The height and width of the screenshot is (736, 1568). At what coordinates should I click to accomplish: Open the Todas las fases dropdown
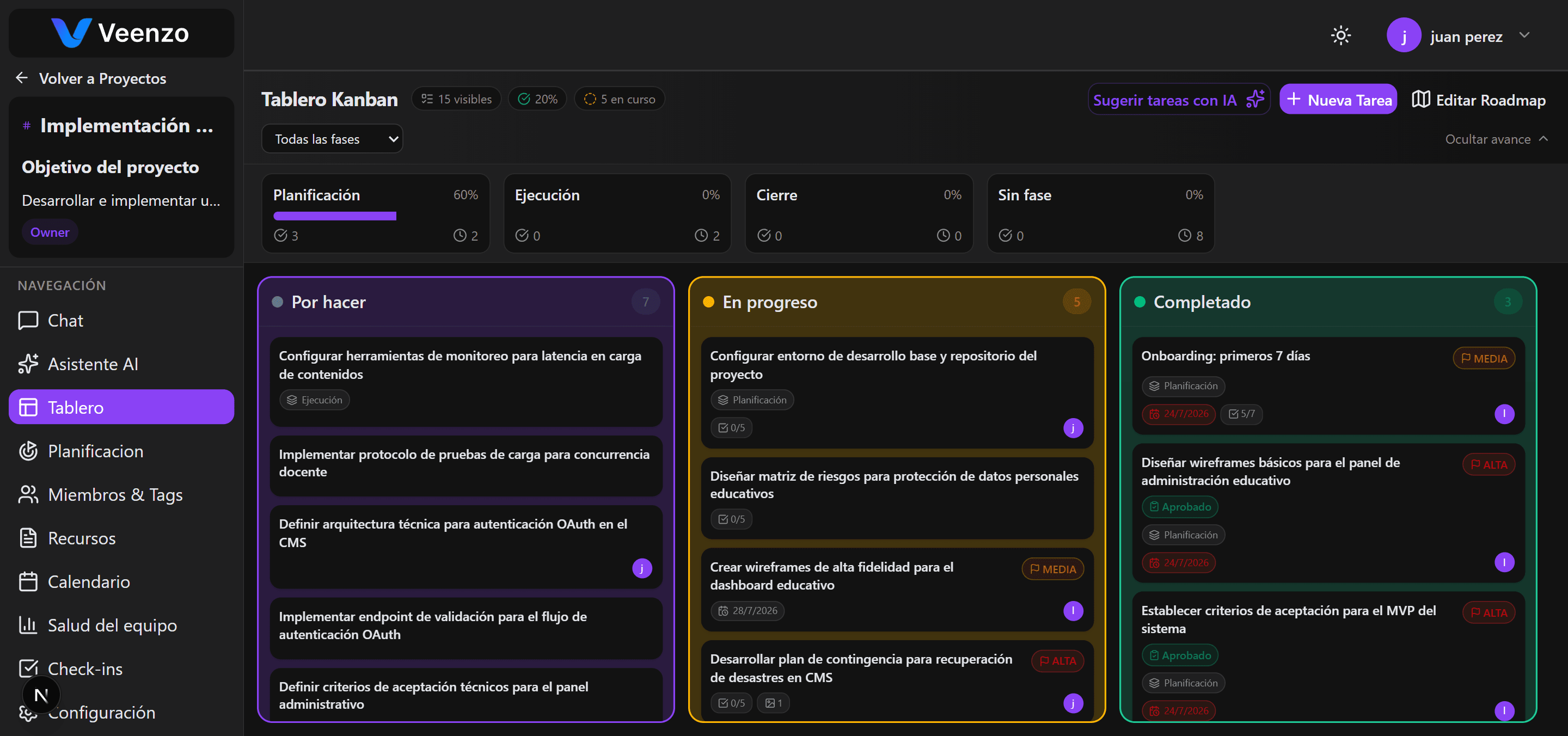(x=332, y=139)
